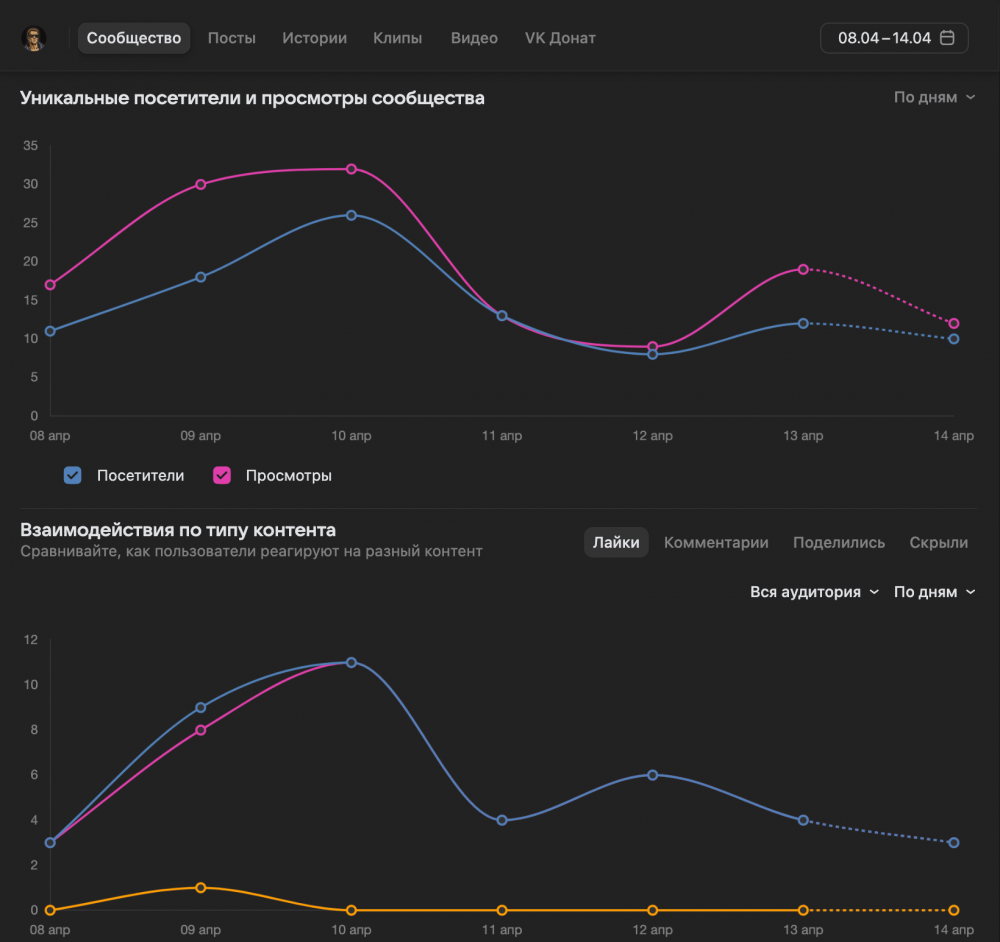
Task: Click the pink views point on 10 апр
Action: 351,169
